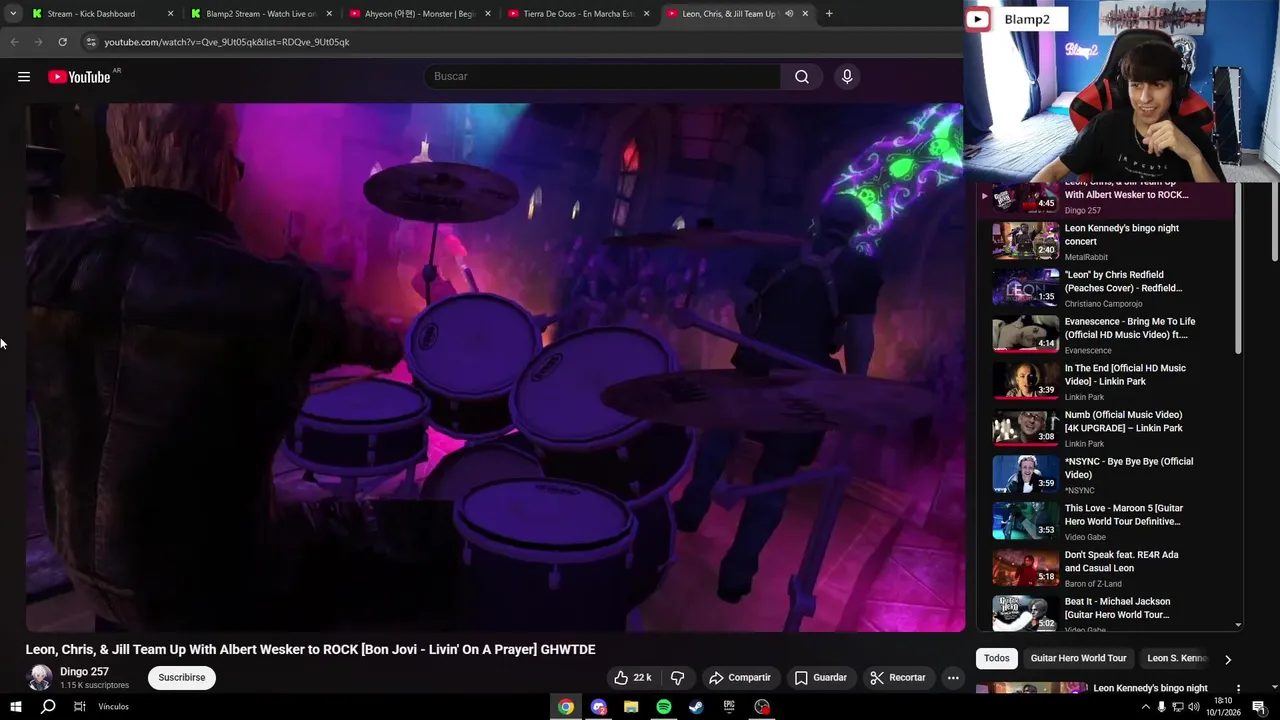Viewport: 1280px width, 720px height.
Task: Like the video with 22 k likes
Action: coord(632,678)
